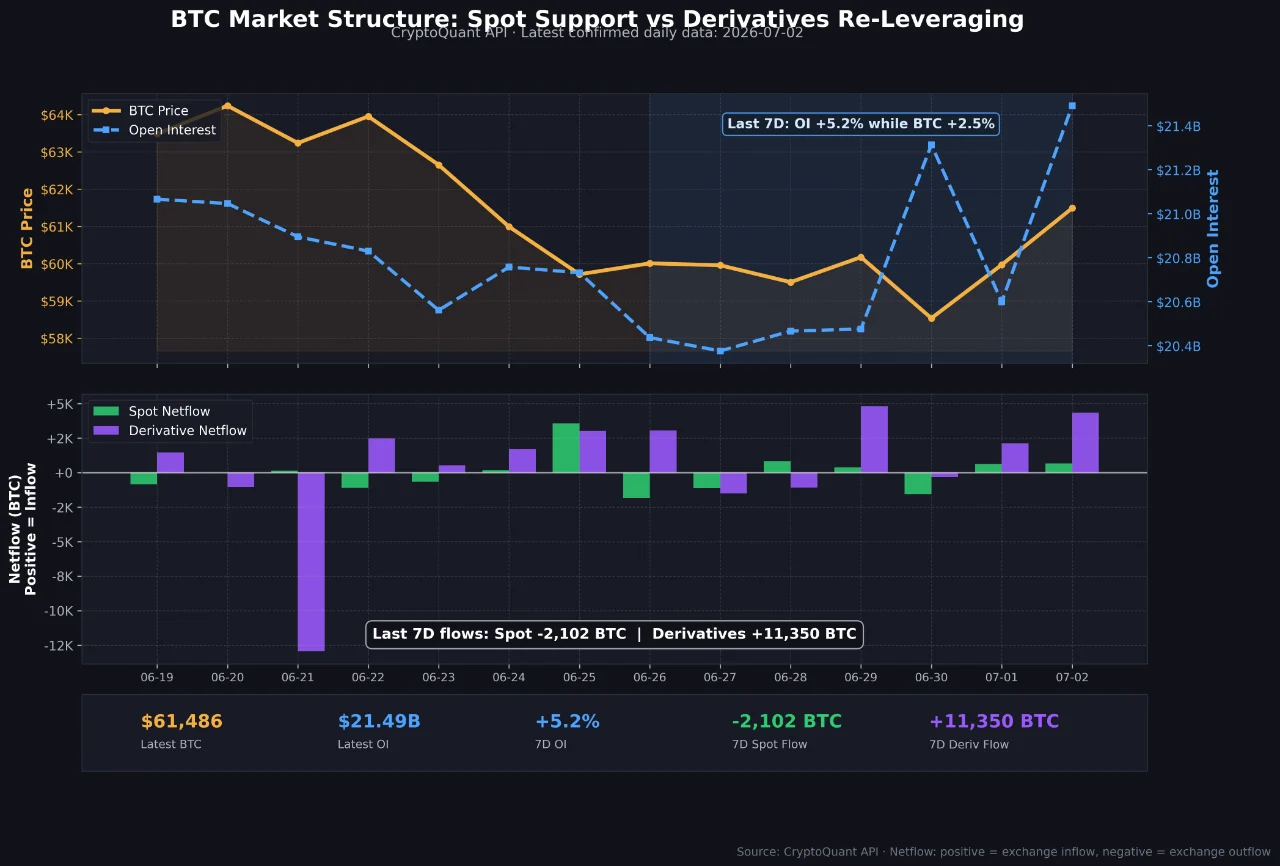Click the $21.4B open interest axis tick
Image resolution: width=1280 pixels, height=866 pixels.
(1178, 126)
